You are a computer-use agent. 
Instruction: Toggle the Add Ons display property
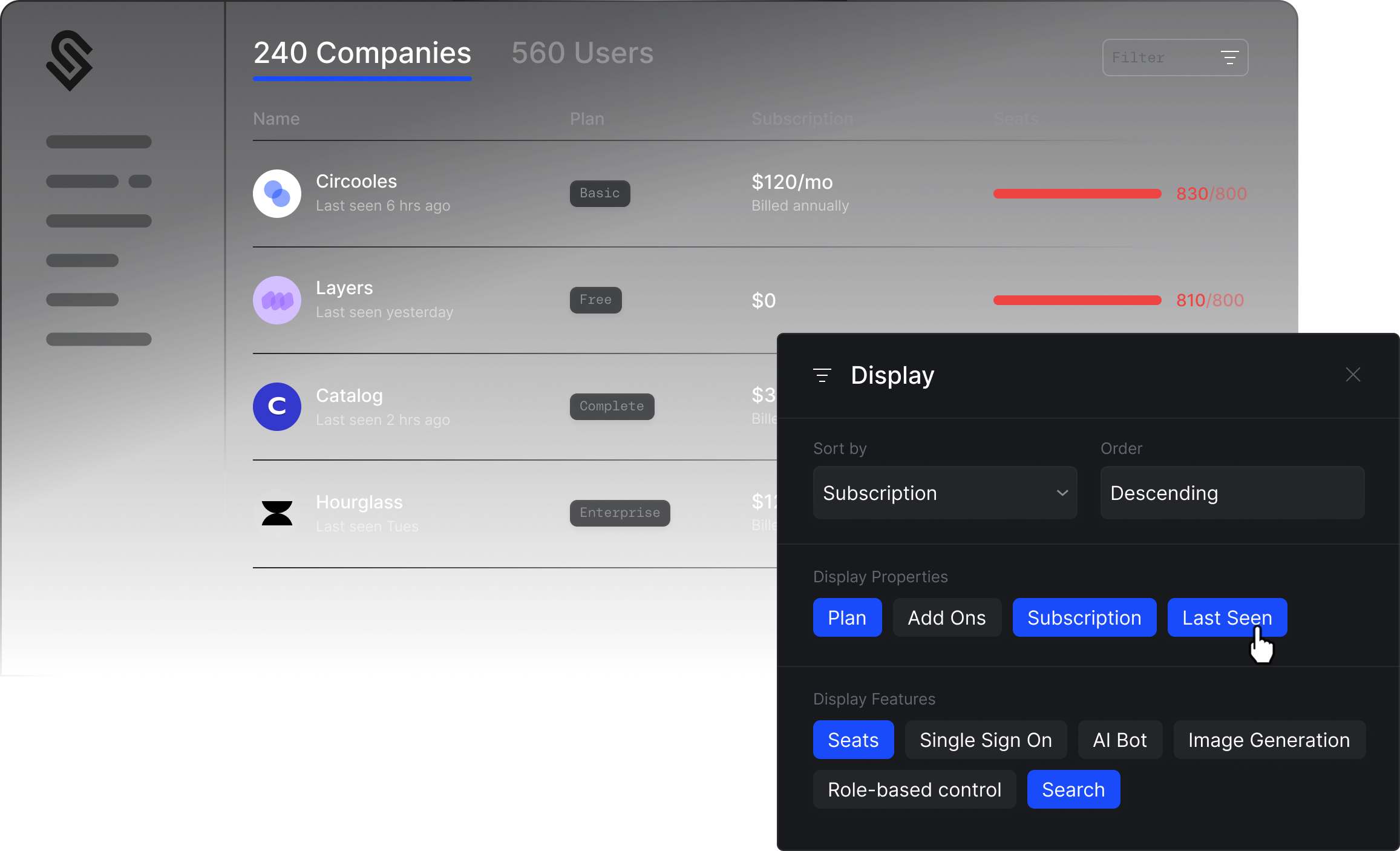pos(947,617)
